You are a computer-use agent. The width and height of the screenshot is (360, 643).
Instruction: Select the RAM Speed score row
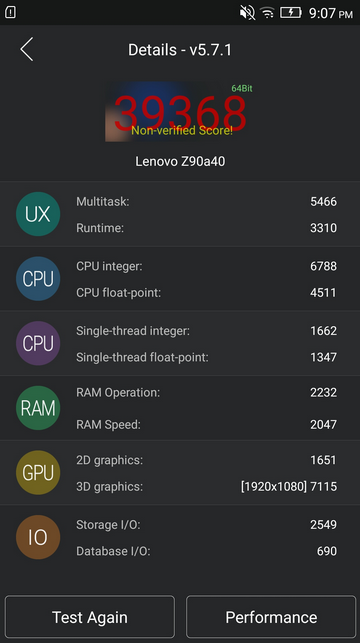click(x=206, y=424)
